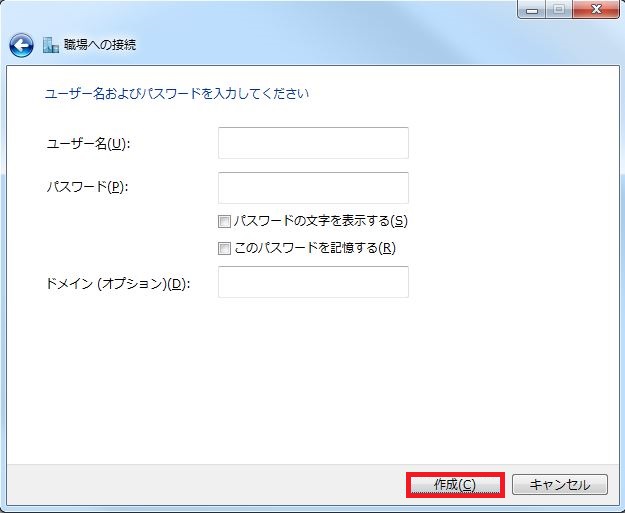
Task: Close the wizard with the red X
Action: [596, 9]
